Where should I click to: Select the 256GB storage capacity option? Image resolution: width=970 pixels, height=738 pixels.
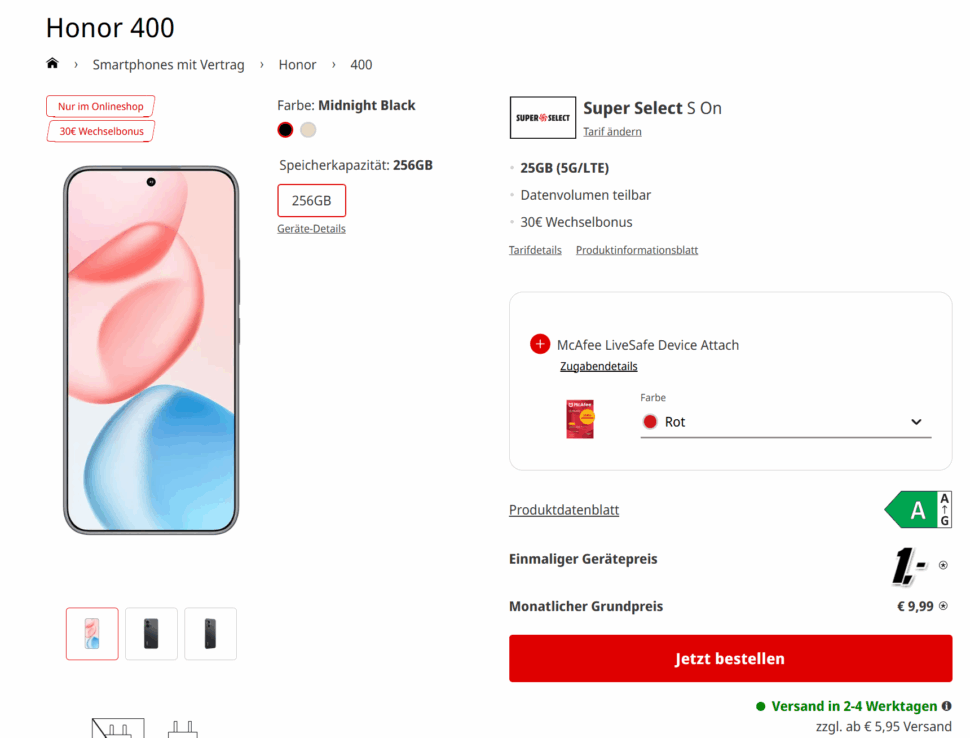tap(311, 200)
